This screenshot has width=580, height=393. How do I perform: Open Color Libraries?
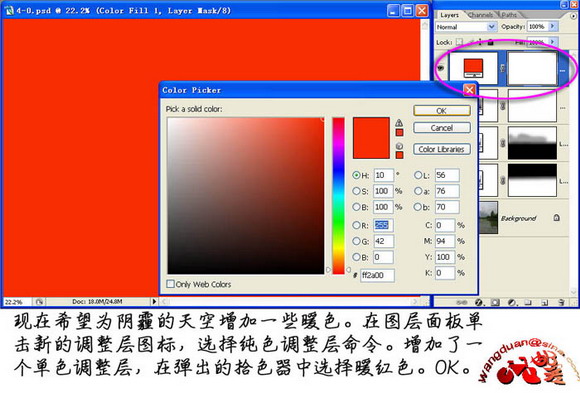coord(442,149)
